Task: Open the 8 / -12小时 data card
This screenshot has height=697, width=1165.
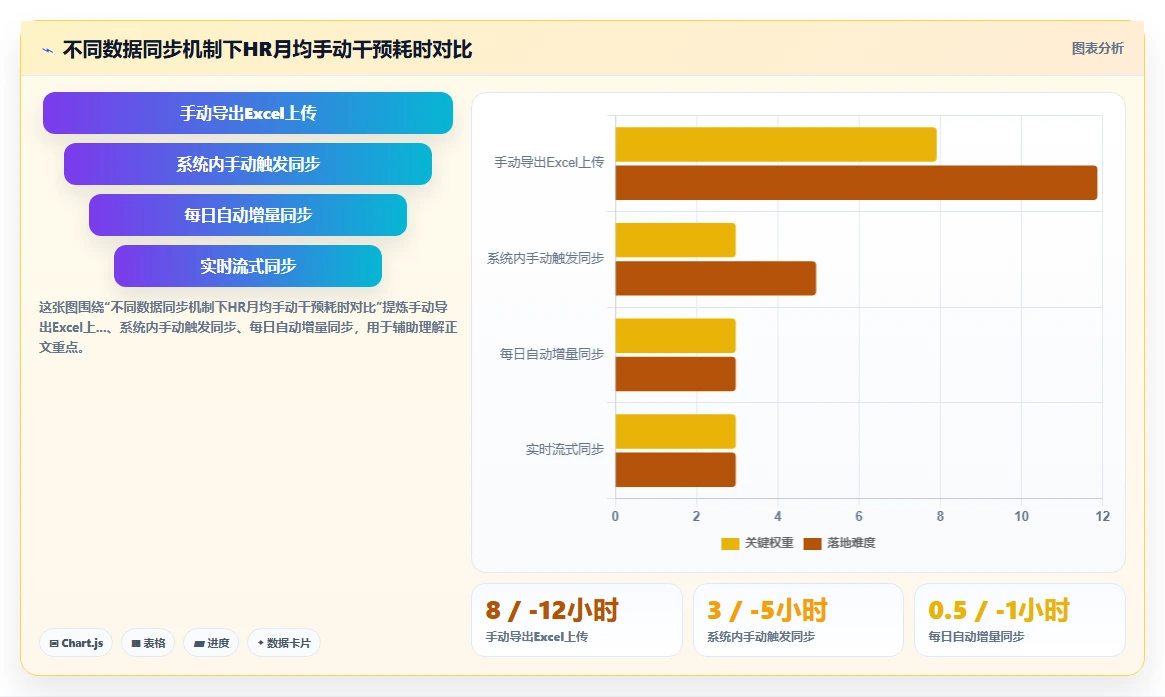Action: [x=577, y=620]
